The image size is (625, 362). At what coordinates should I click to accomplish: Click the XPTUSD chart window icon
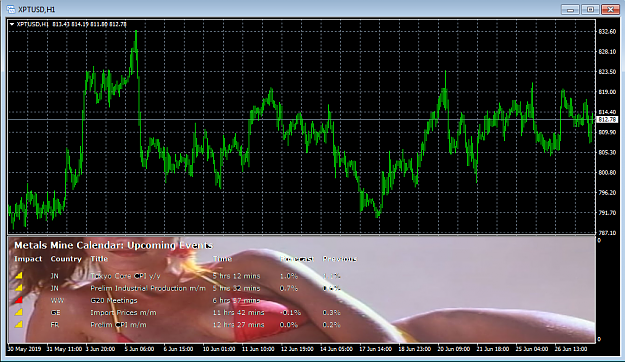11,9
